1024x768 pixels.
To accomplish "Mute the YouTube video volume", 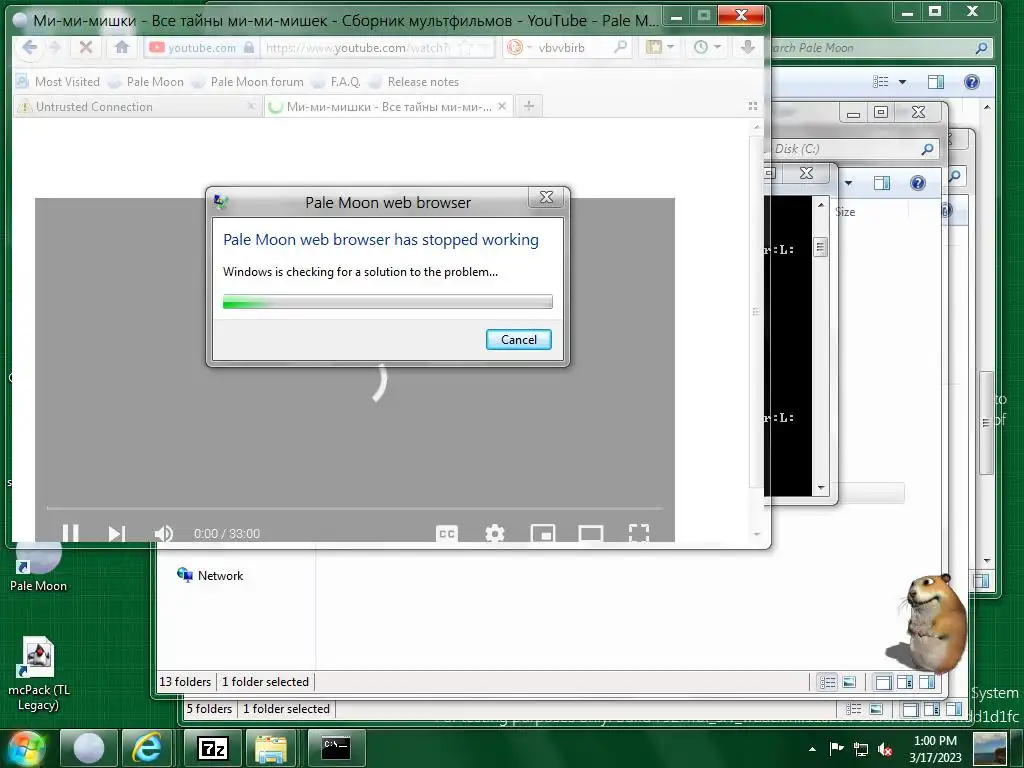I will pos(163,534).
